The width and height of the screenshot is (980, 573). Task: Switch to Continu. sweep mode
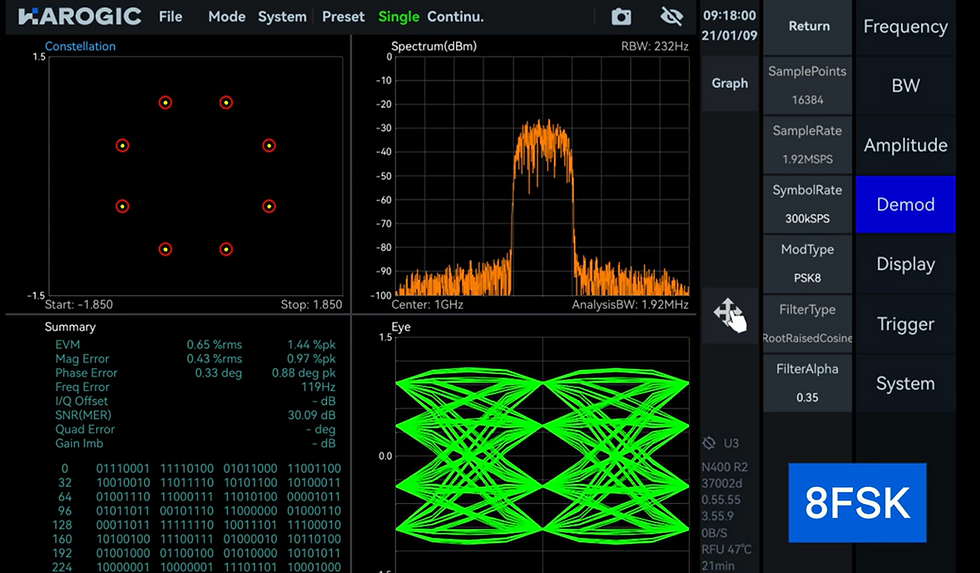click(x=455, y=17)
